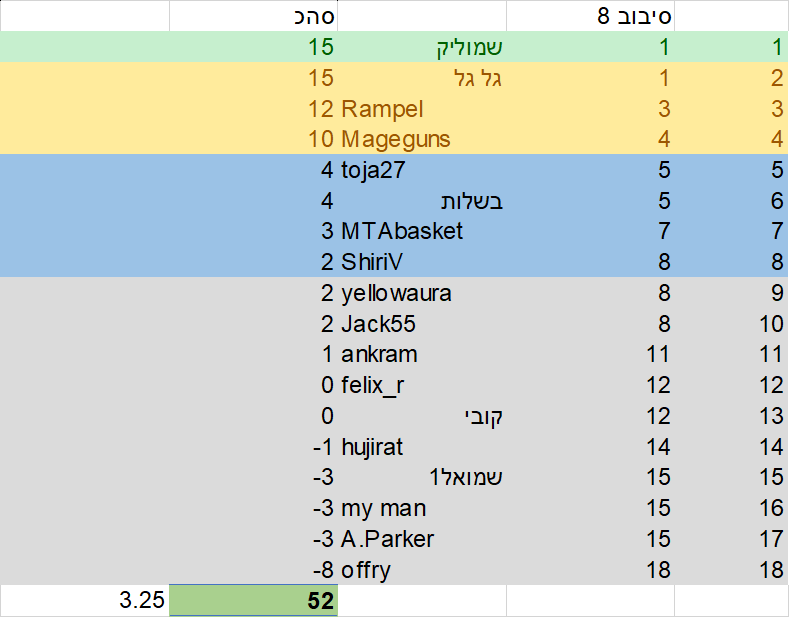Click the A.Parker cell
790x621 pixels.
[422, 538]
